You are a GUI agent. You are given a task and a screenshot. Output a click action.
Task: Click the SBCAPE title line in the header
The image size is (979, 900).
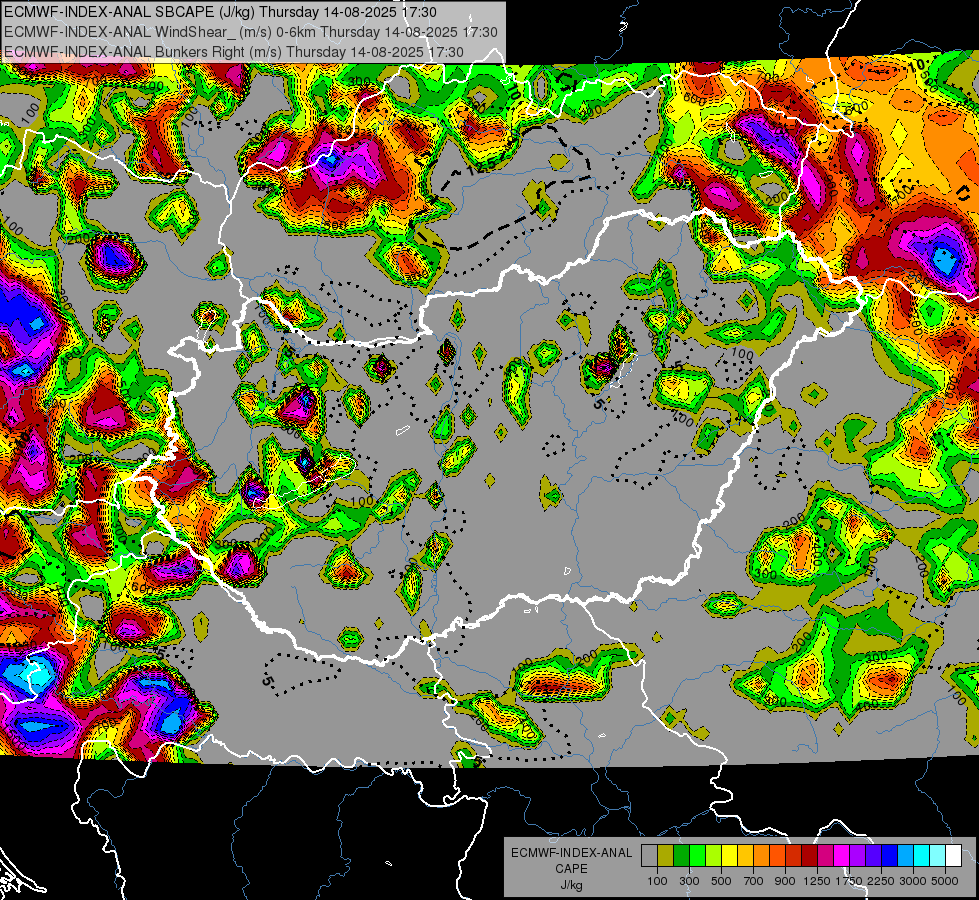220,12
